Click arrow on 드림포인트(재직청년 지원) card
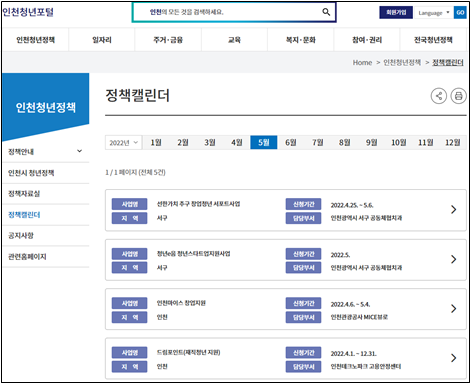The height and width of the screenshot is (383, 470). (x=453, y=358)
